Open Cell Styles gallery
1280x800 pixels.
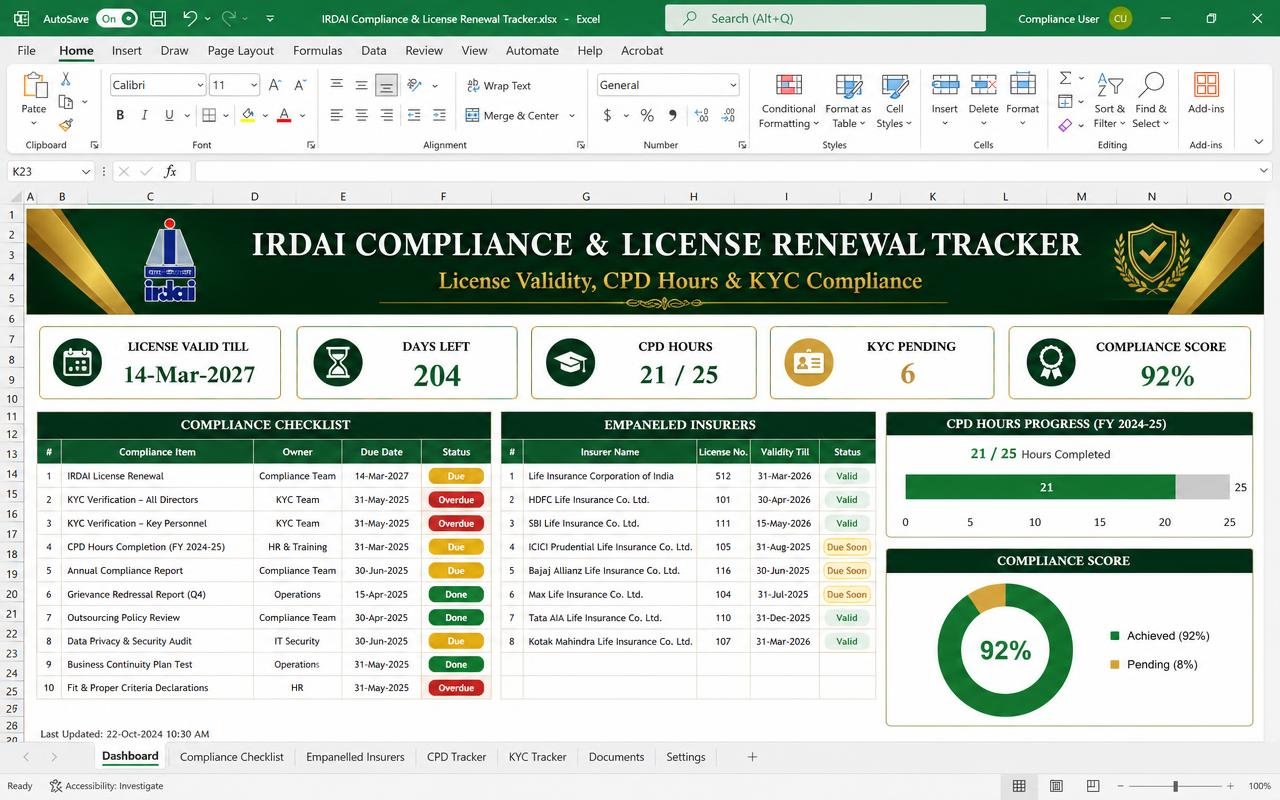tap(894, 100)
